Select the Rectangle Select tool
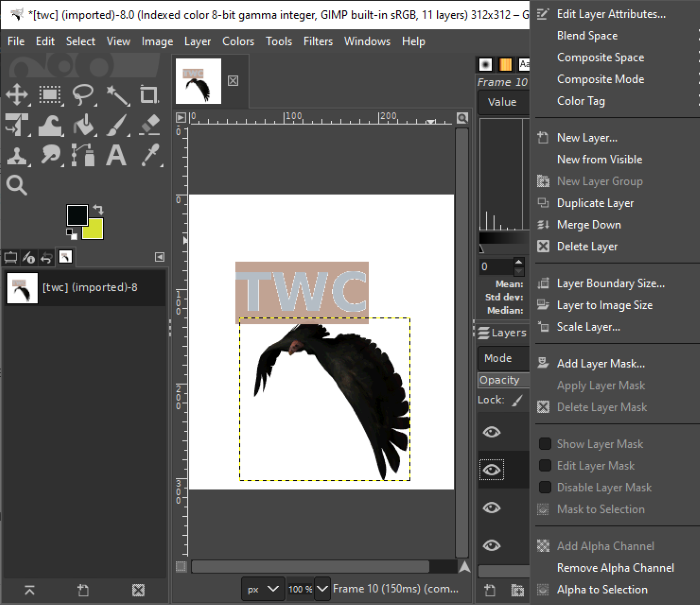 coord(50,95)
